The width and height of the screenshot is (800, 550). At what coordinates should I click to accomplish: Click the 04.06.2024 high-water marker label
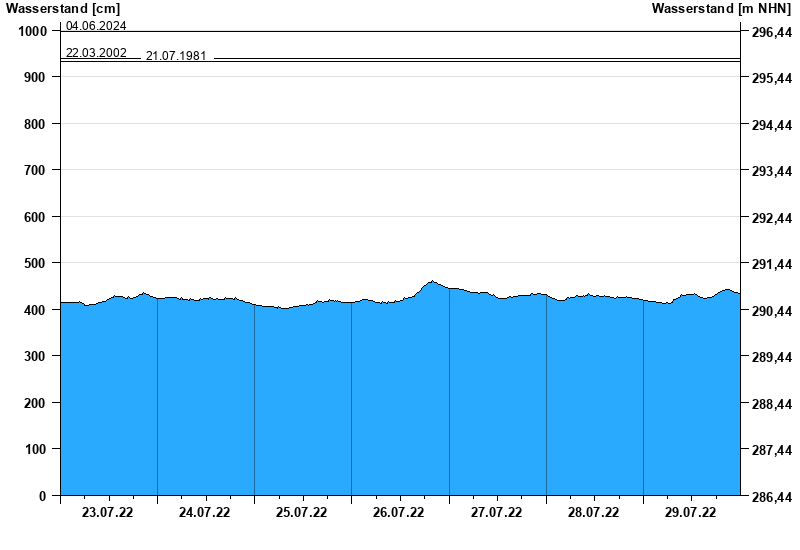[96, 26]
